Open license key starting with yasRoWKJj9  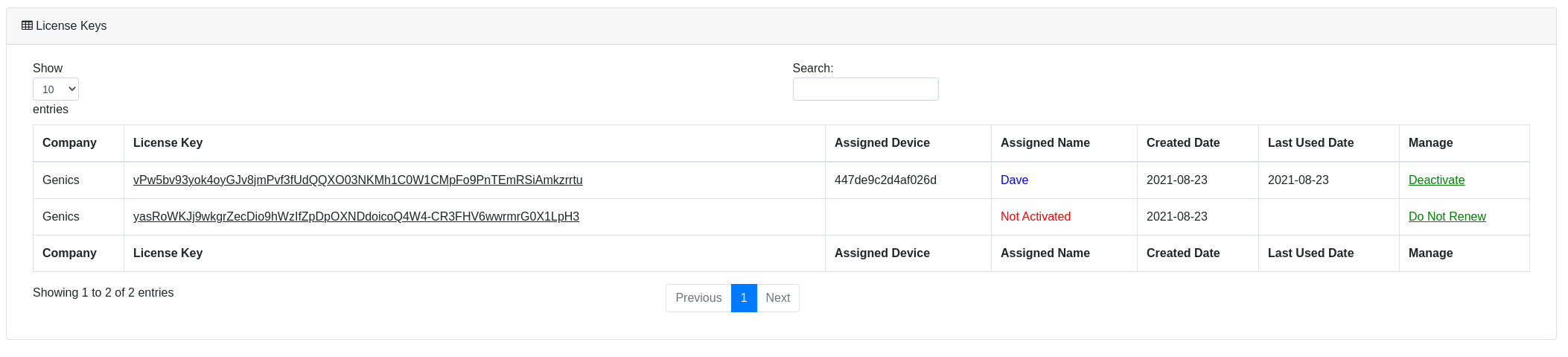coord(356,217)
